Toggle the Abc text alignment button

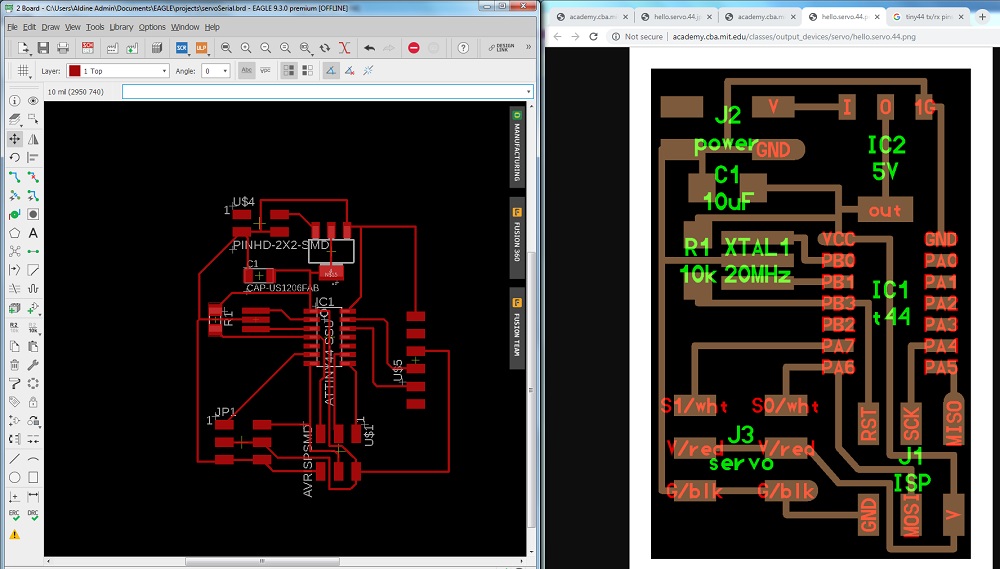point(246,71)
